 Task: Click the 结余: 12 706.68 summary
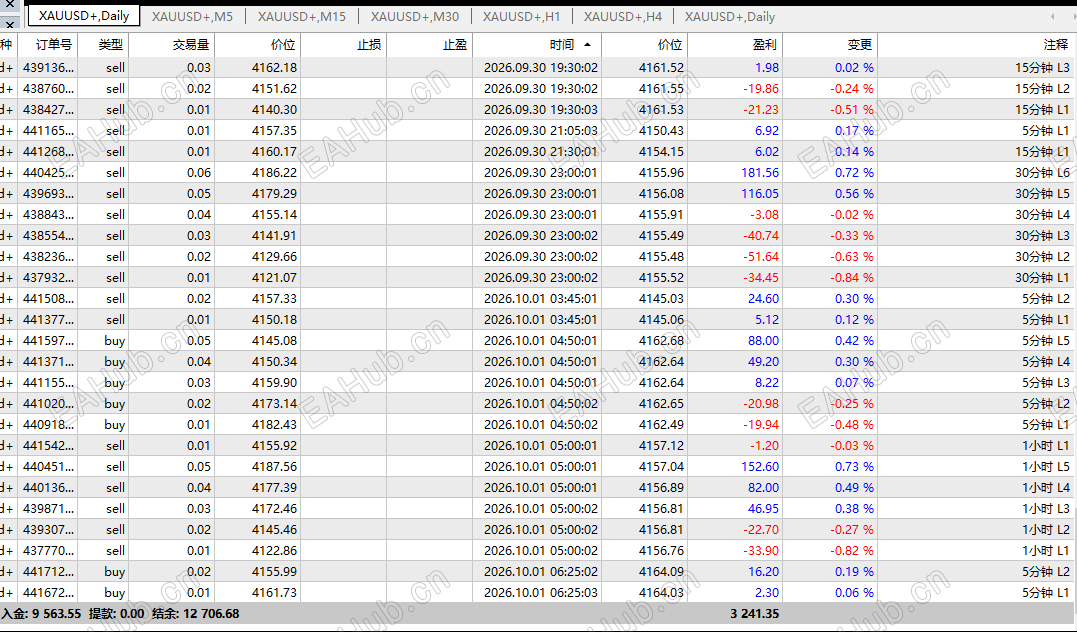pos(196,614)
